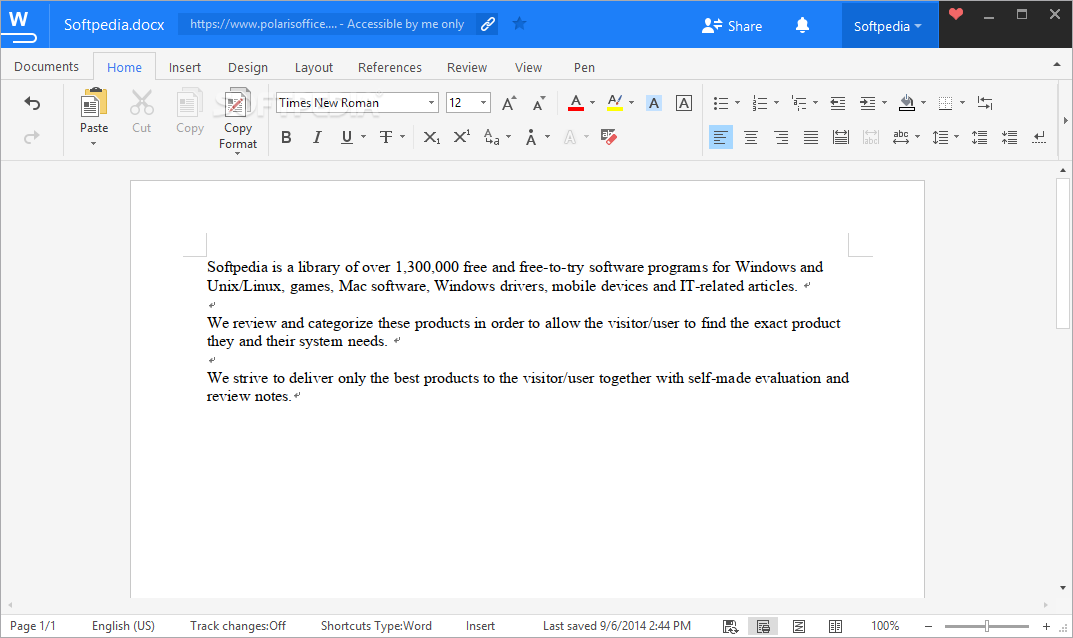This screenshot has width=1073, height=638.
Task: Decrease paragraph spacing icon
Action: click(1009, 138)
